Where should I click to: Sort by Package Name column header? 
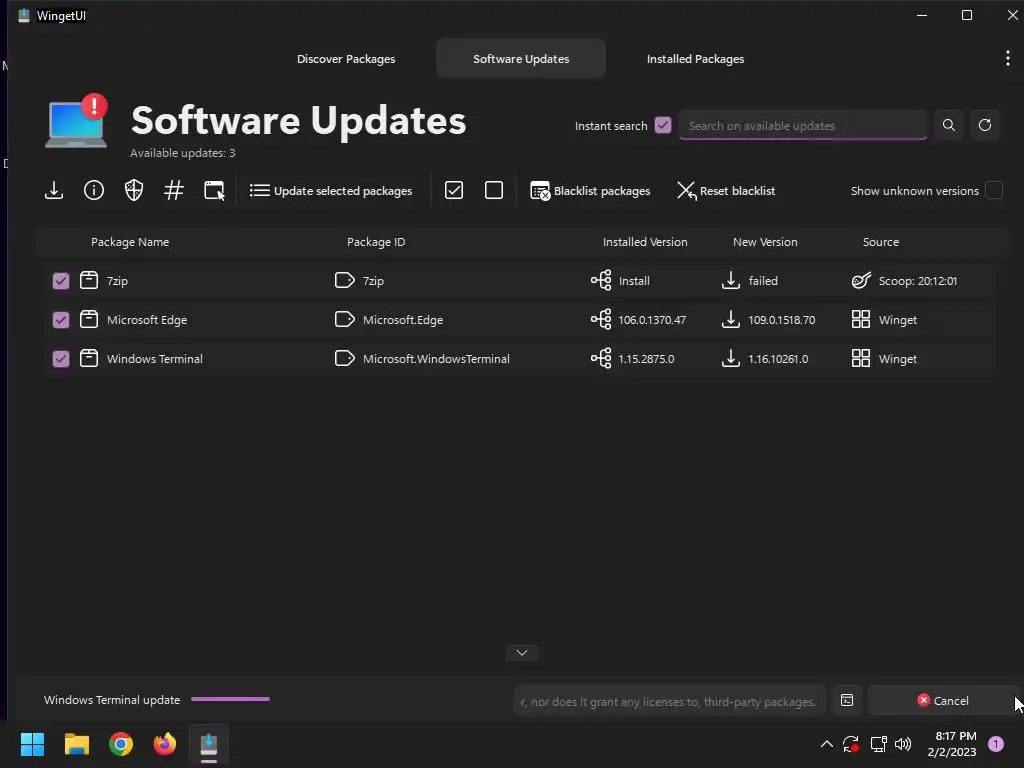130,242
